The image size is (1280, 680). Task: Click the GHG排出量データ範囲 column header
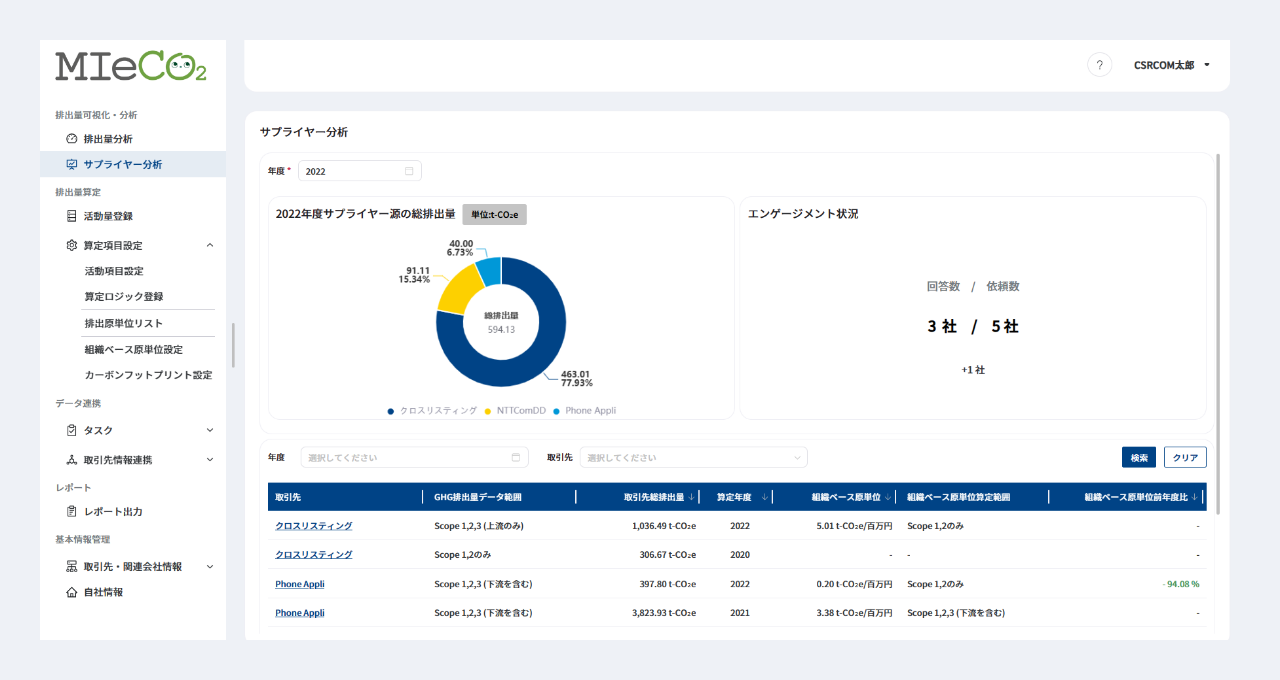[x=501, y=497]
